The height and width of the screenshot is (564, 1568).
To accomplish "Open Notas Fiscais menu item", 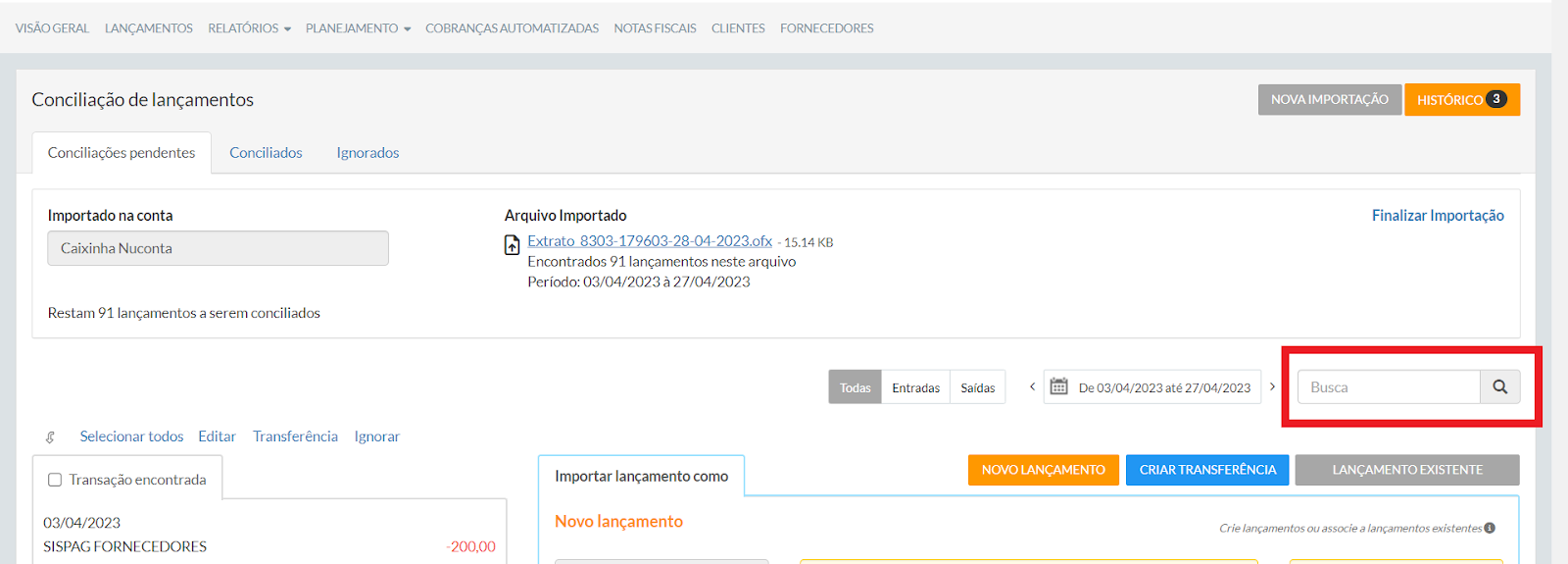I will (655, 28).
